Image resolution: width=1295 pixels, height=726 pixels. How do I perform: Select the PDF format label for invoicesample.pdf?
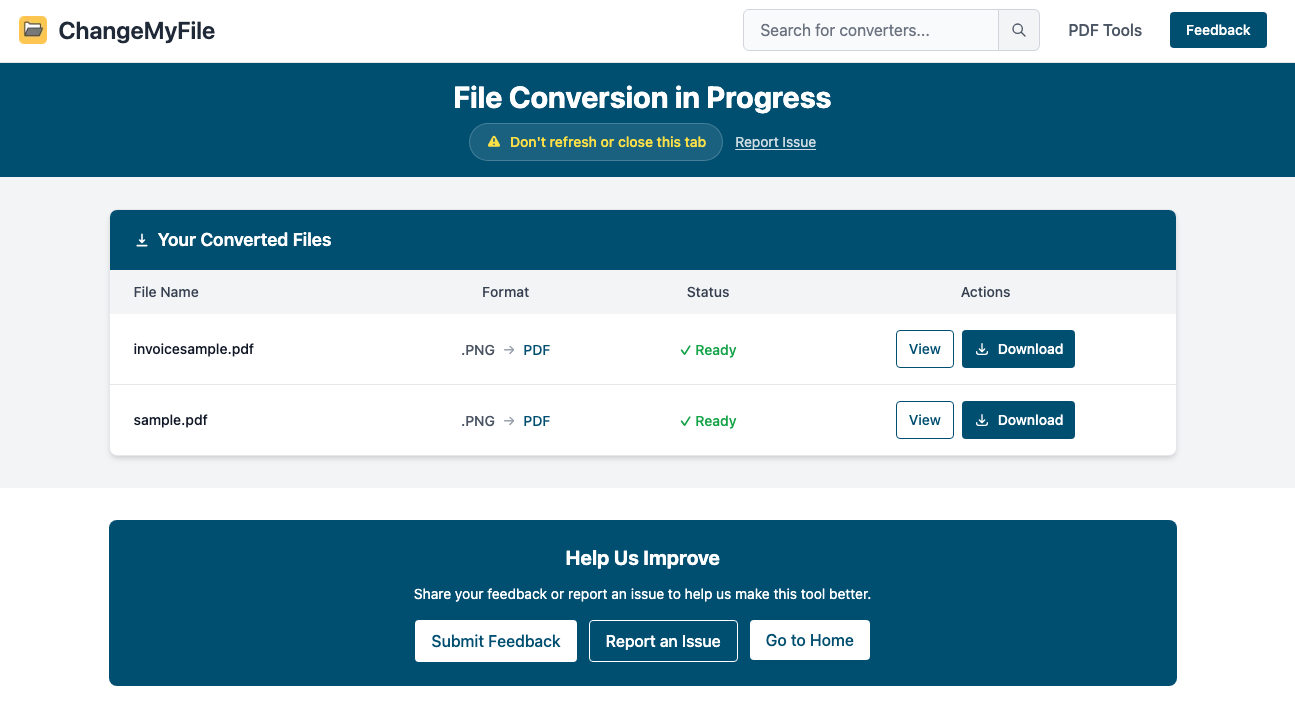point(536,349)
